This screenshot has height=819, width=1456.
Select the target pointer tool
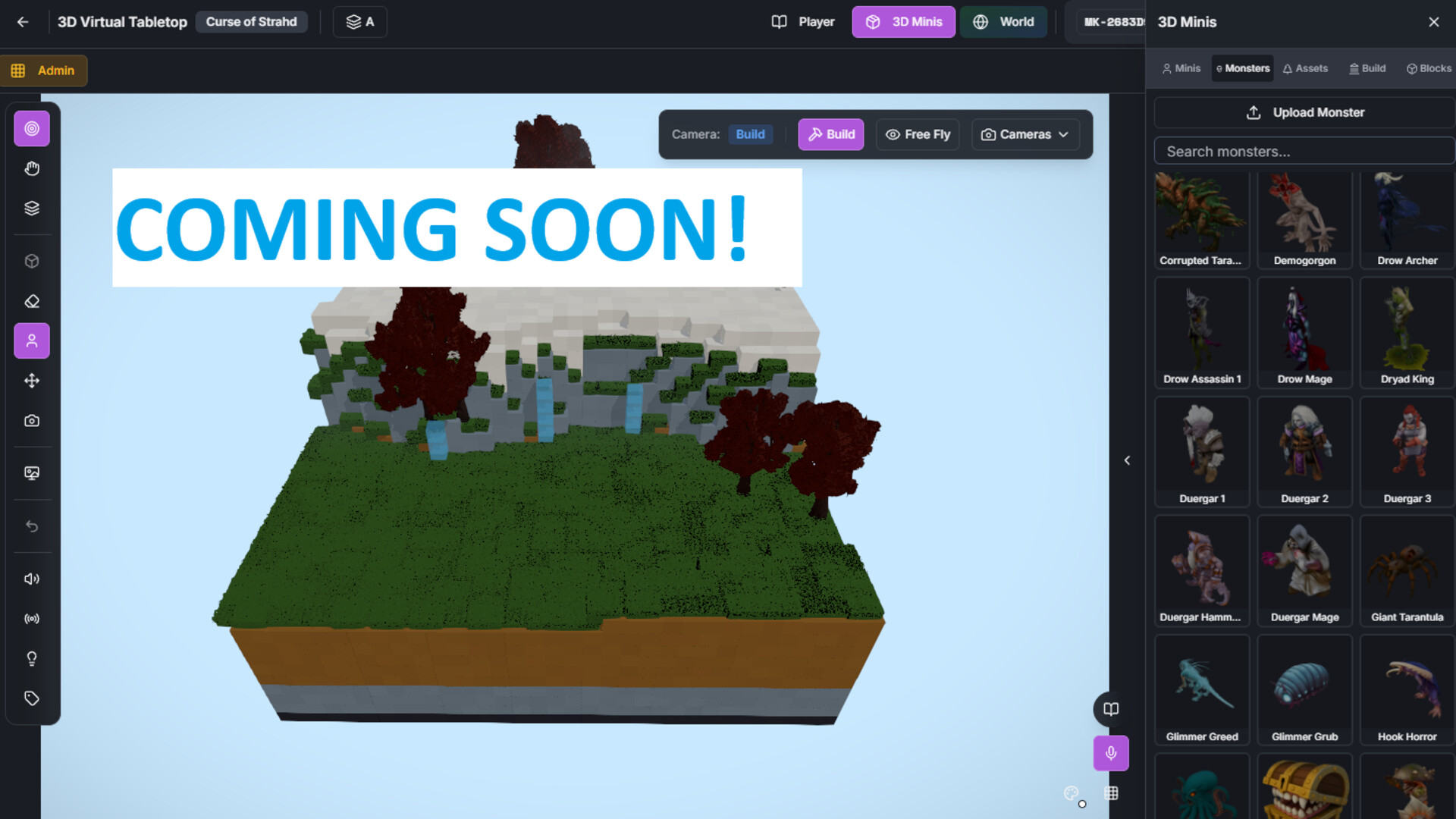pos(32,129)
